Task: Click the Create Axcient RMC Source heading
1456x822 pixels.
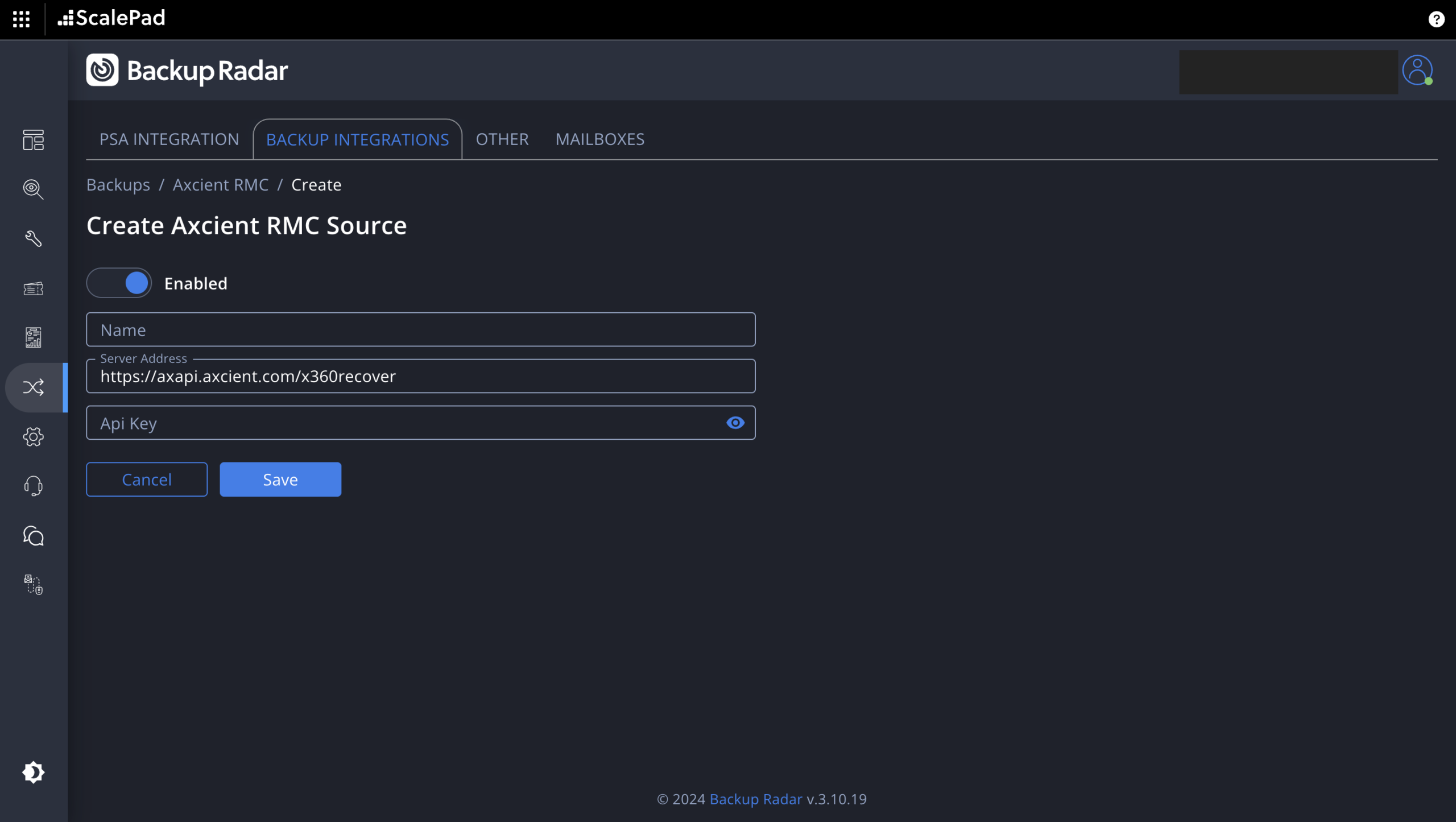Action: (x=247, y=225)
